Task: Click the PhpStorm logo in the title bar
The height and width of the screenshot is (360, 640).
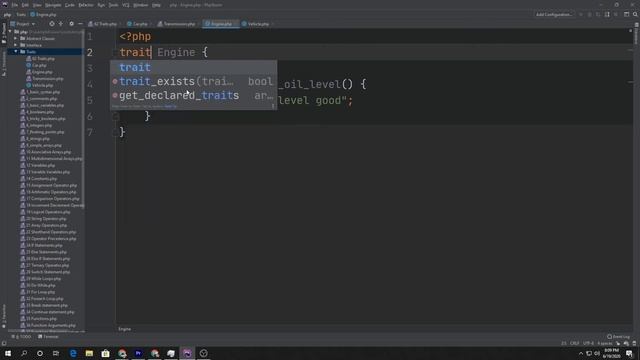Action: coord(5,5)
